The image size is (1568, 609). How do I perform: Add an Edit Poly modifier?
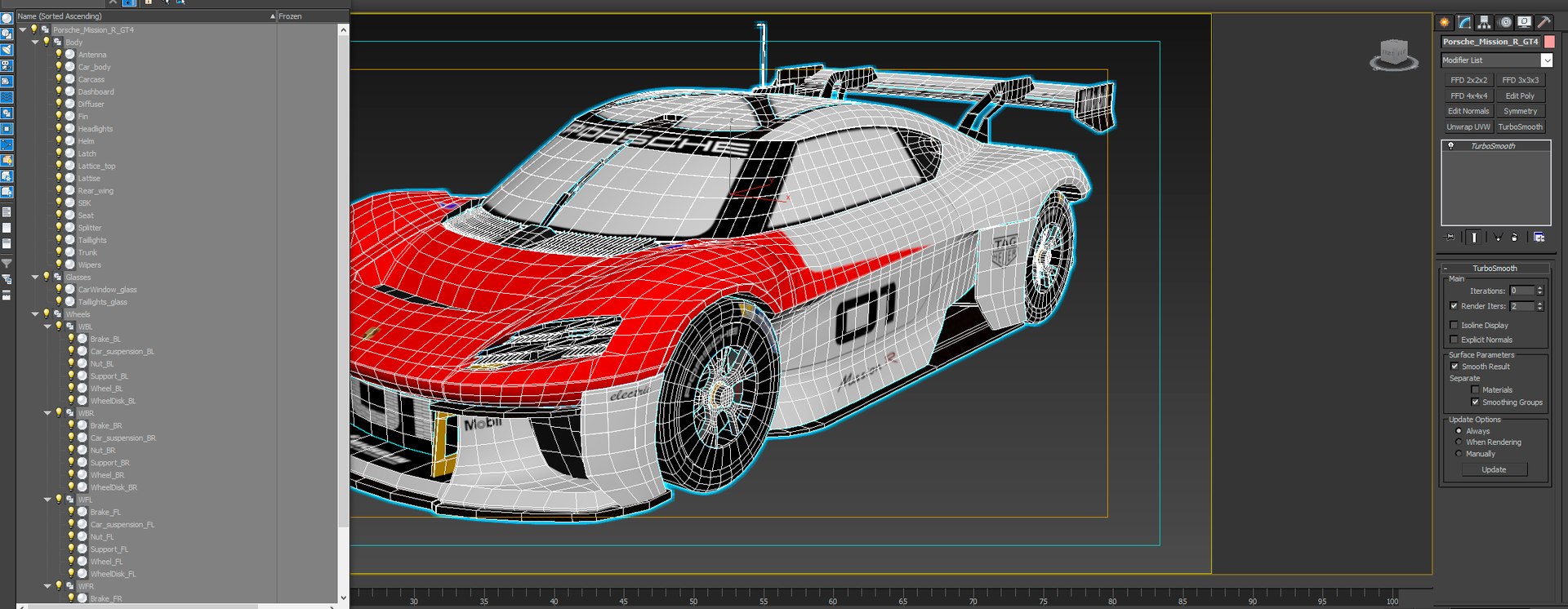[1521, 96]
